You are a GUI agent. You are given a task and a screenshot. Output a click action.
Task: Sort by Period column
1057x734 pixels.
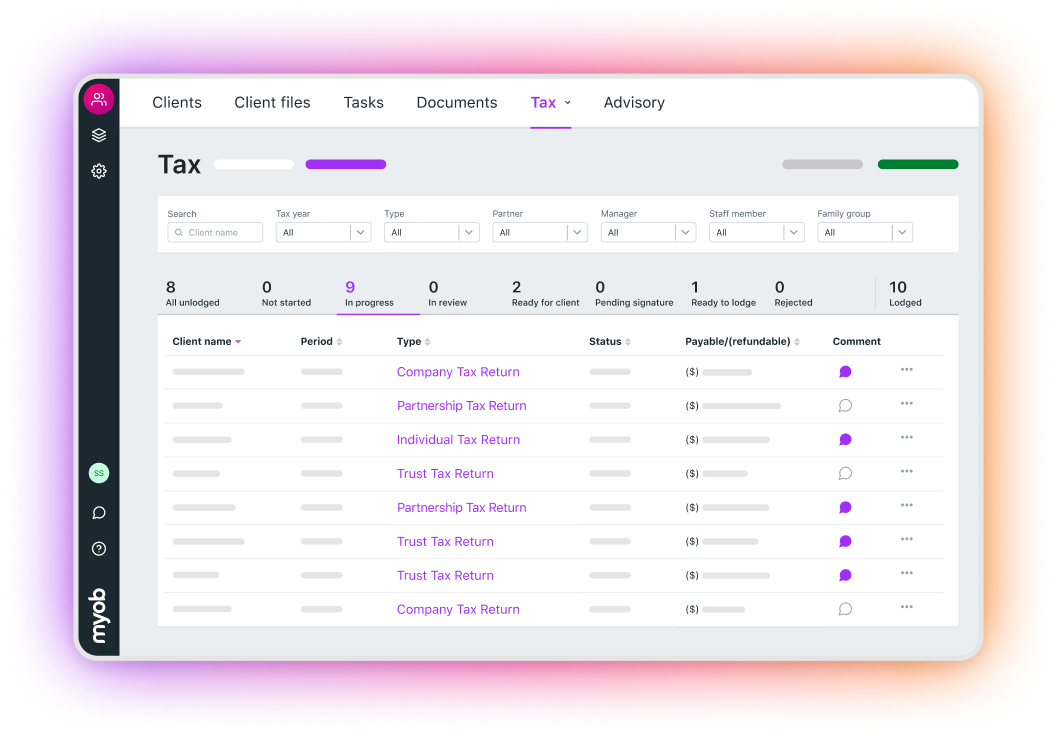pos(339,342)
